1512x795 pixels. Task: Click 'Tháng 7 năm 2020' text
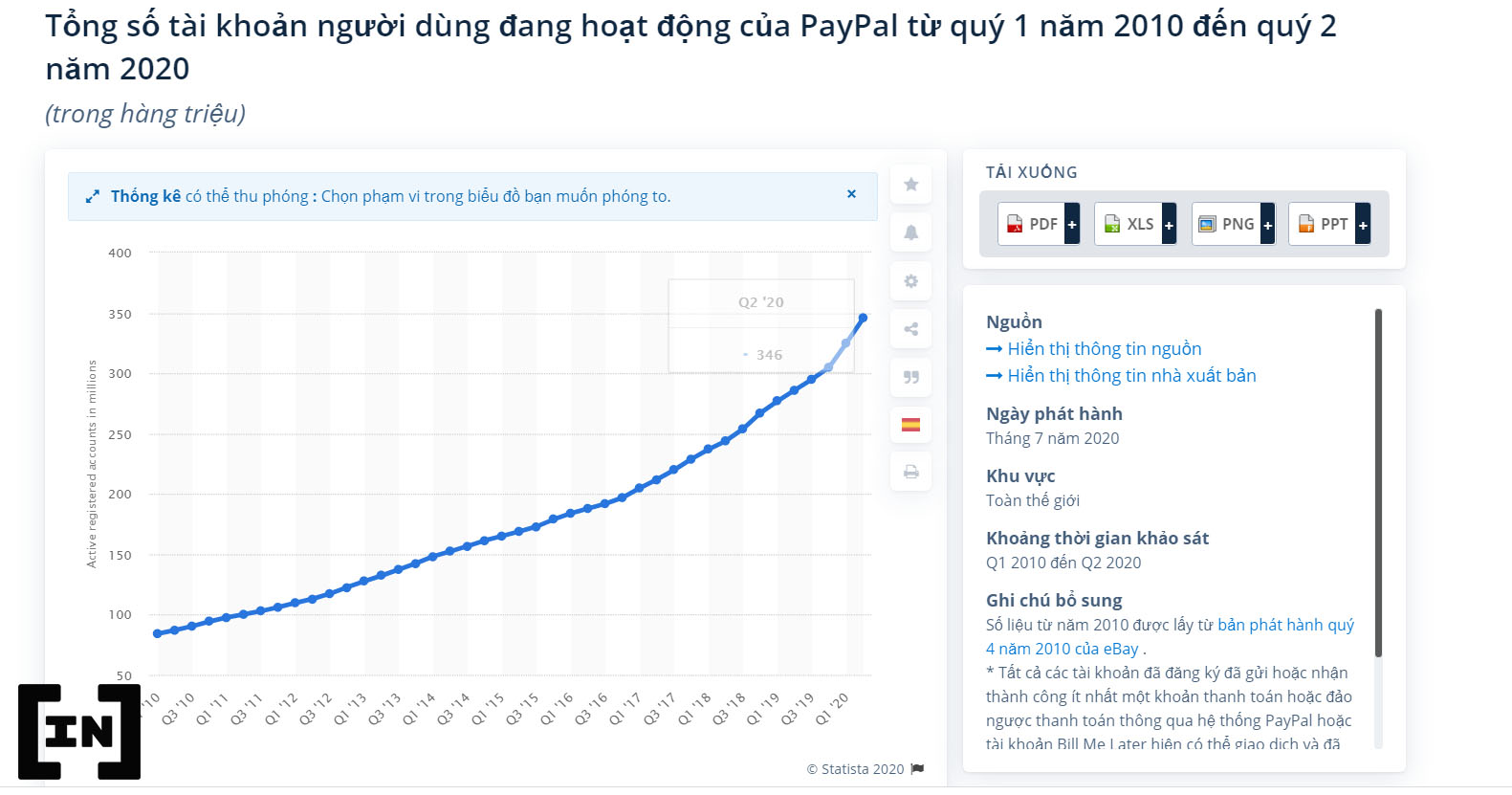(1052, 438)
